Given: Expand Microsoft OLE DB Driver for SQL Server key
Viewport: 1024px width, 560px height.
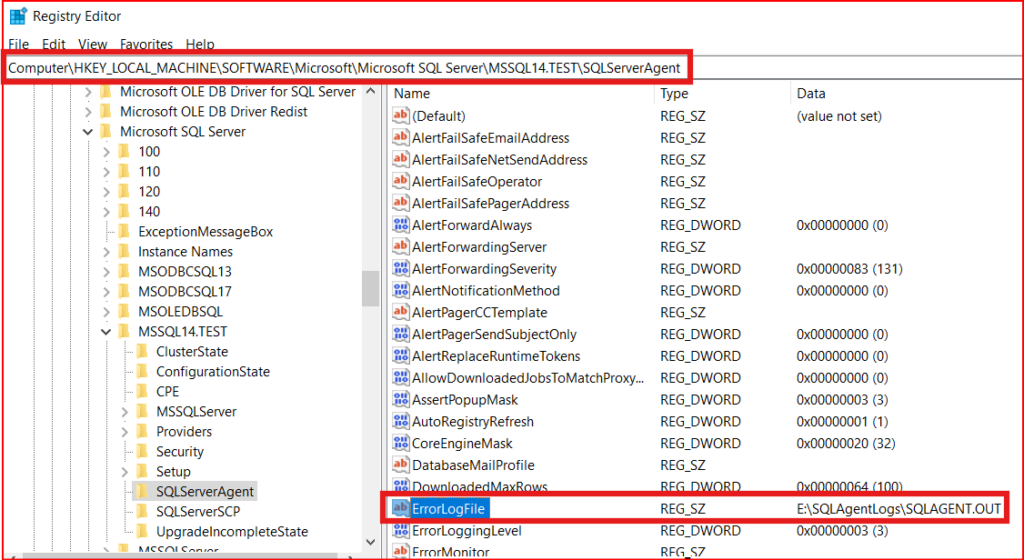Looking at the screenshot, I should [x=88, y=92].
